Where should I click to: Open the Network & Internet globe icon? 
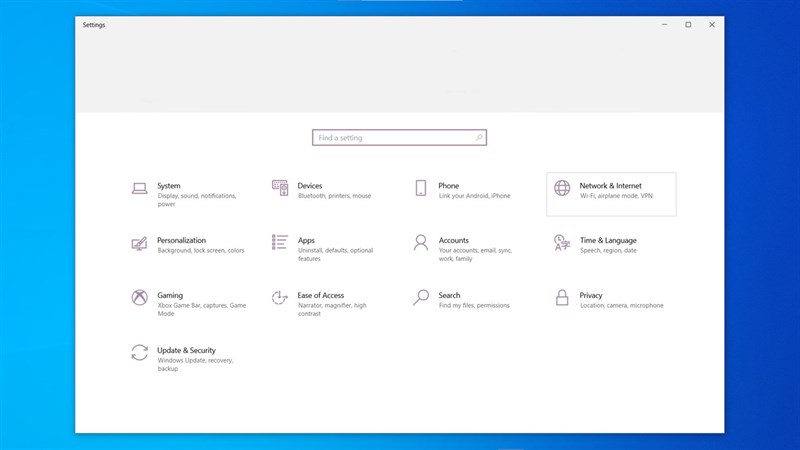[562, 188]
